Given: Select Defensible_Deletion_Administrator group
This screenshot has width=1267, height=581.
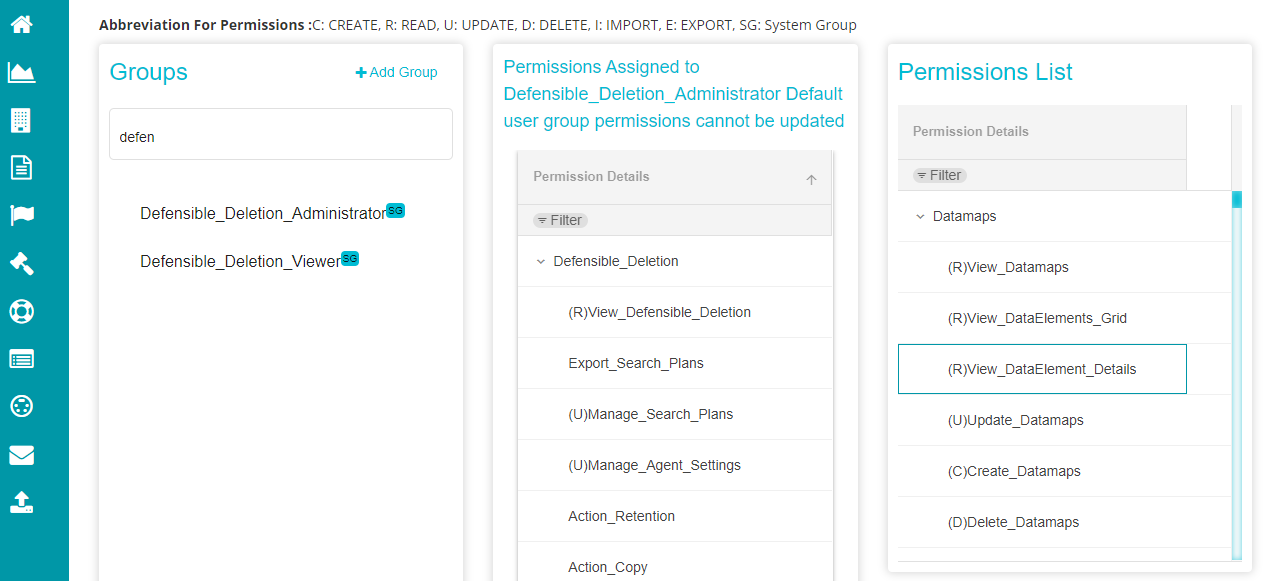Looking at the screenshot, I should [263, 213].
